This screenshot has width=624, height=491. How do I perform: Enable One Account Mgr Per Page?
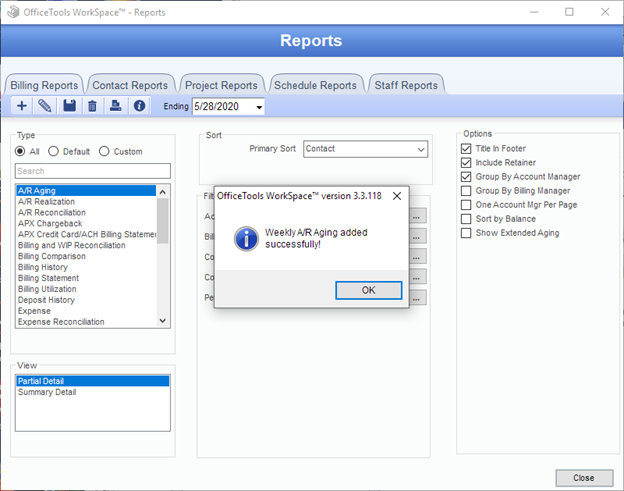(x=466, y=205)
